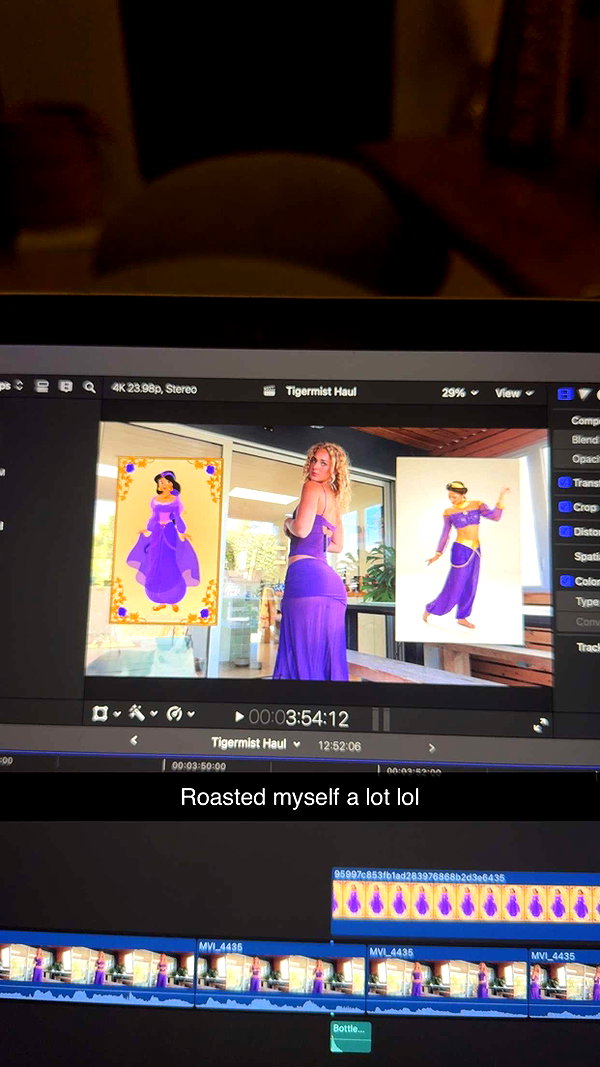Open the View options dropdown
Screen dimensions: 600x1067
[514, 393]
